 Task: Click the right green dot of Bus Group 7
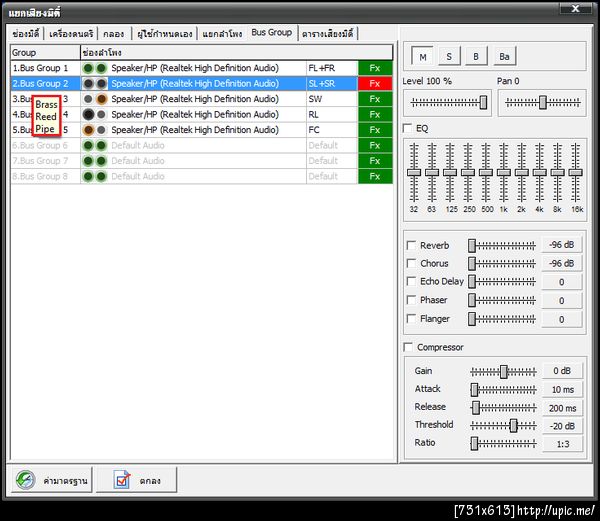pos(101,161)
